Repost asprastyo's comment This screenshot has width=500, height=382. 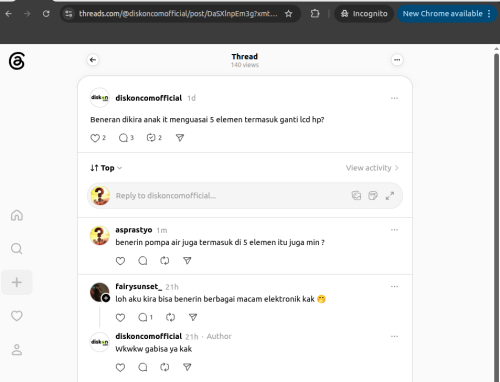click(x=165, y=261)
